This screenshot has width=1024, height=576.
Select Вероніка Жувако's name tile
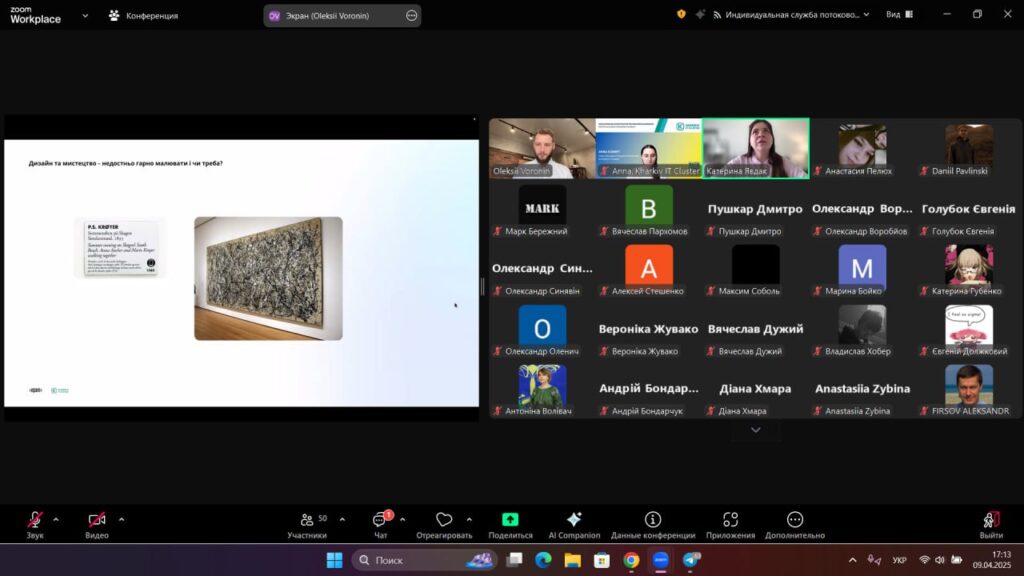tap(648, 328)
